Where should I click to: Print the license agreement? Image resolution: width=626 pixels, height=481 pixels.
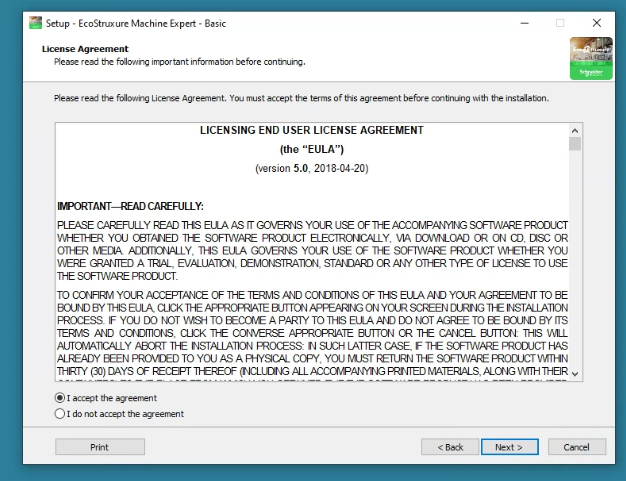pos(100,447)
